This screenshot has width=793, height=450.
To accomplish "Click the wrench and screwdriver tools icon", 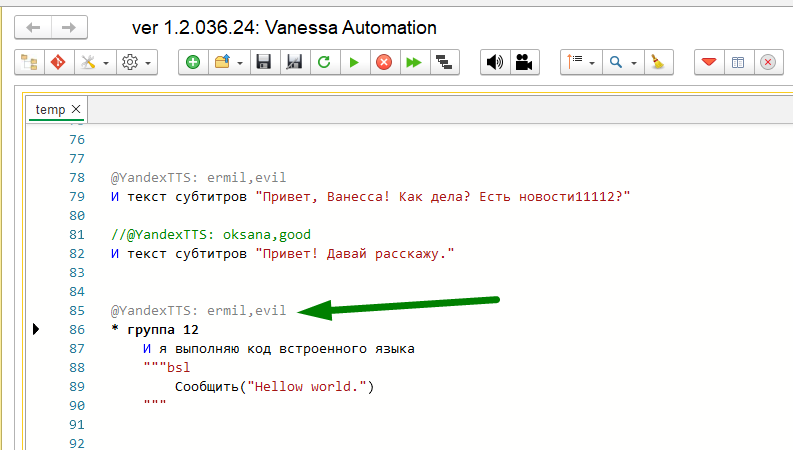I will tap(89, 62).
